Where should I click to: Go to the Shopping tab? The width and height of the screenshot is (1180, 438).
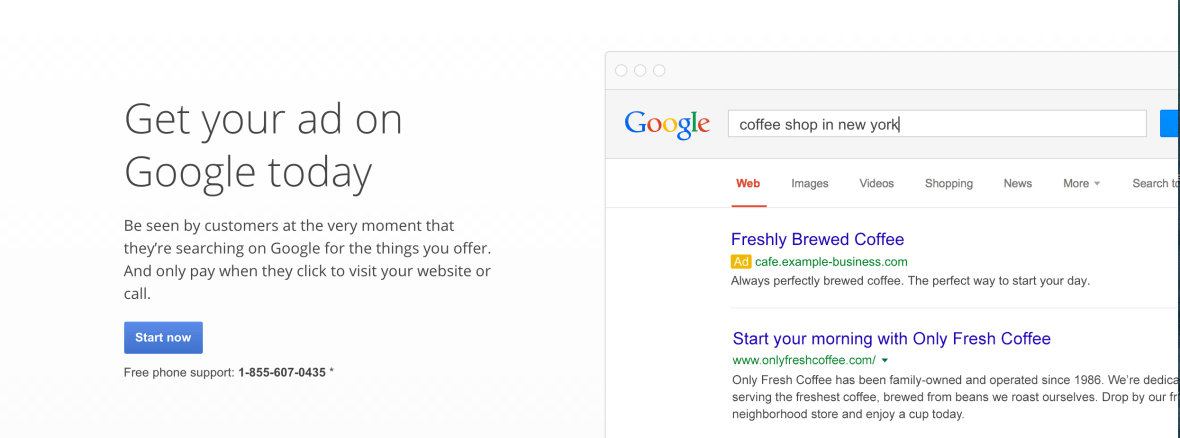949,184
